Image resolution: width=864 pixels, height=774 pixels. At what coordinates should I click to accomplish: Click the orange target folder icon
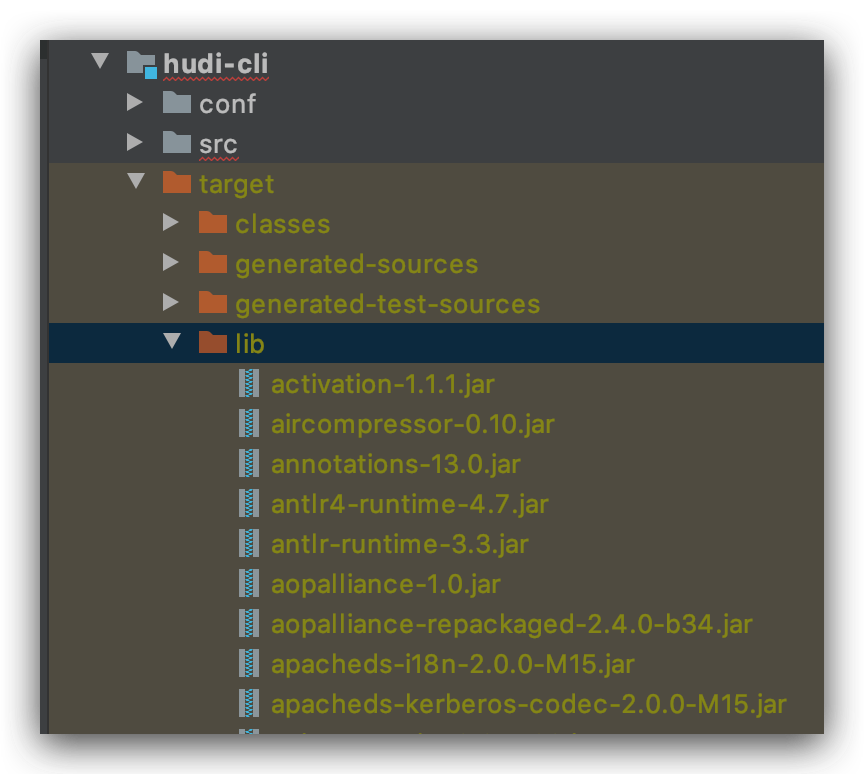click(x=177, y=182)
